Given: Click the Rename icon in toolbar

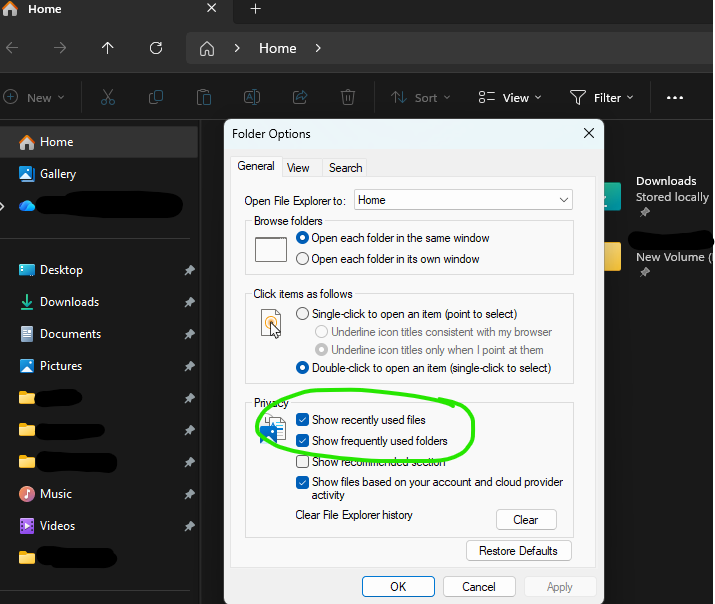Looking at the screenshot, I should pyautogui.click(x=252, y=97).
